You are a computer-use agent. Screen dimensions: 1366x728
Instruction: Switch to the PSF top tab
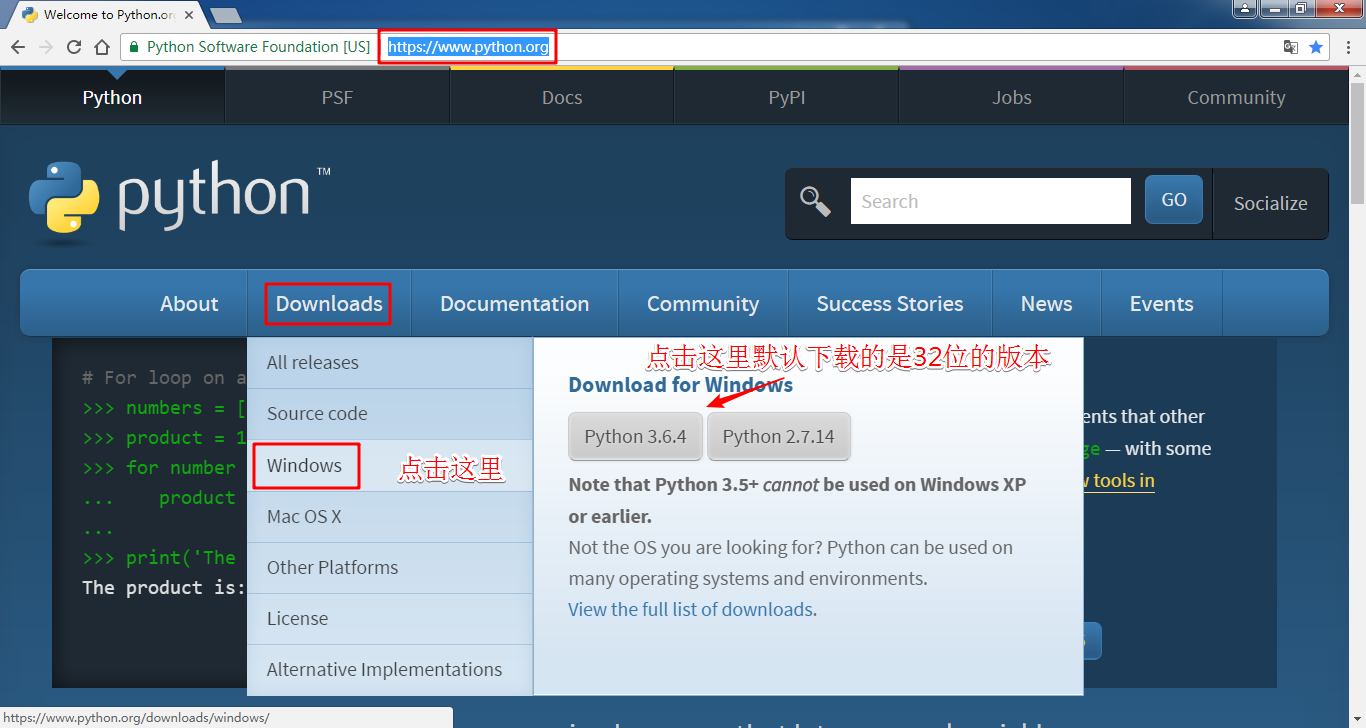(x=337, y=98)
